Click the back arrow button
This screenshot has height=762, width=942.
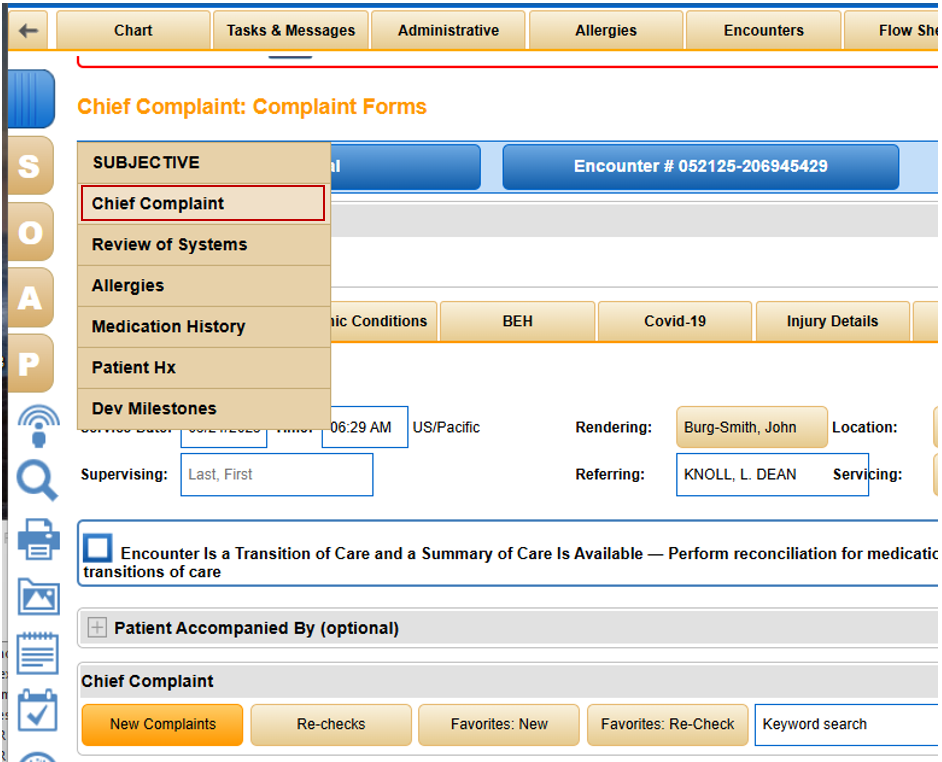(x=28, y=30)
